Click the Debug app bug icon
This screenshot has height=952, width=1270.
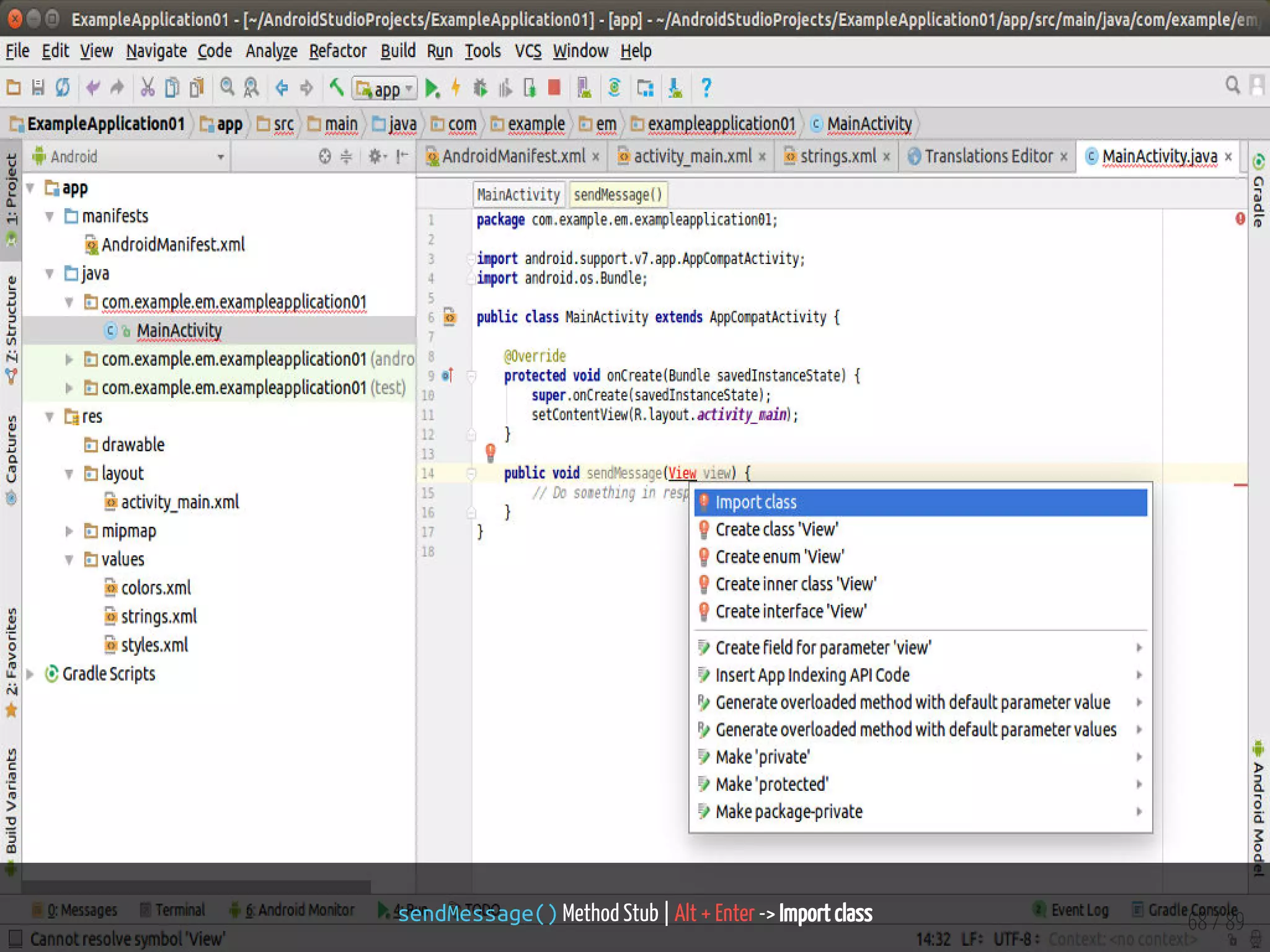pos(481,88)
